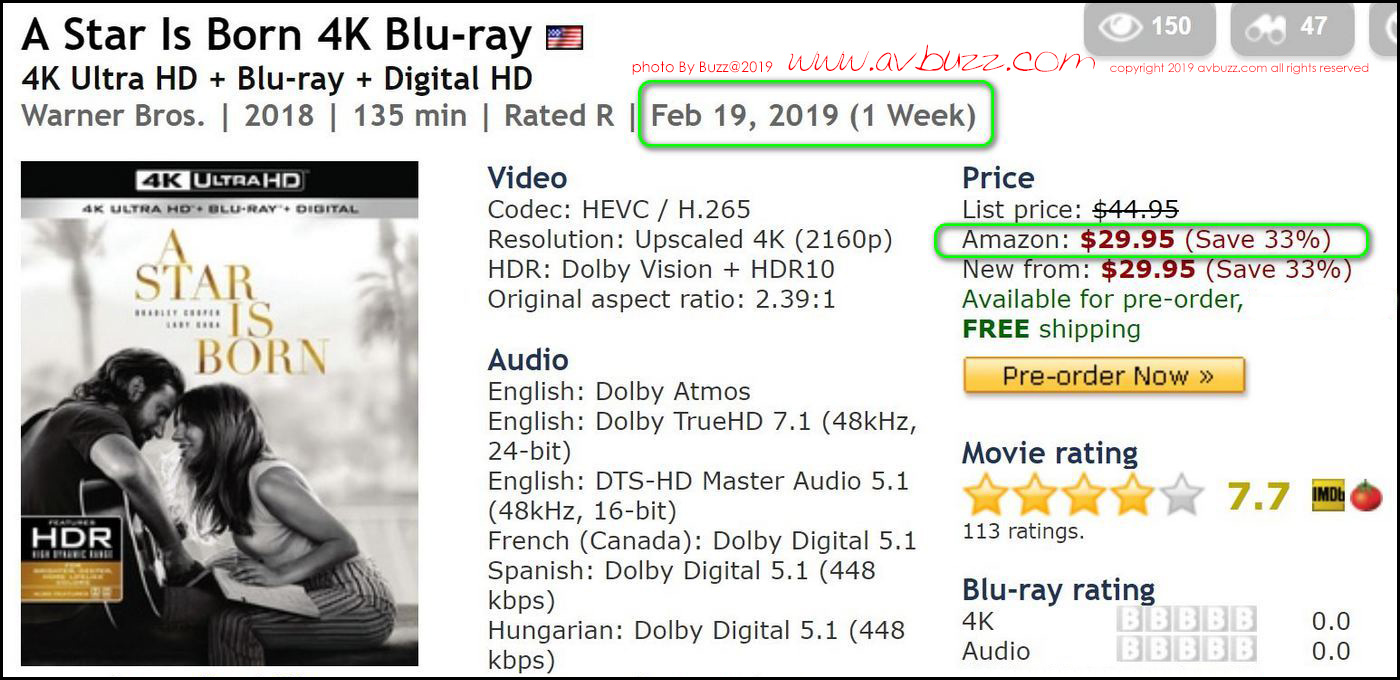Screen dimensions: 1400x680
Task: Open the Rotten Tomatoes tomato icon
Action: click(x=1365, y=496)
